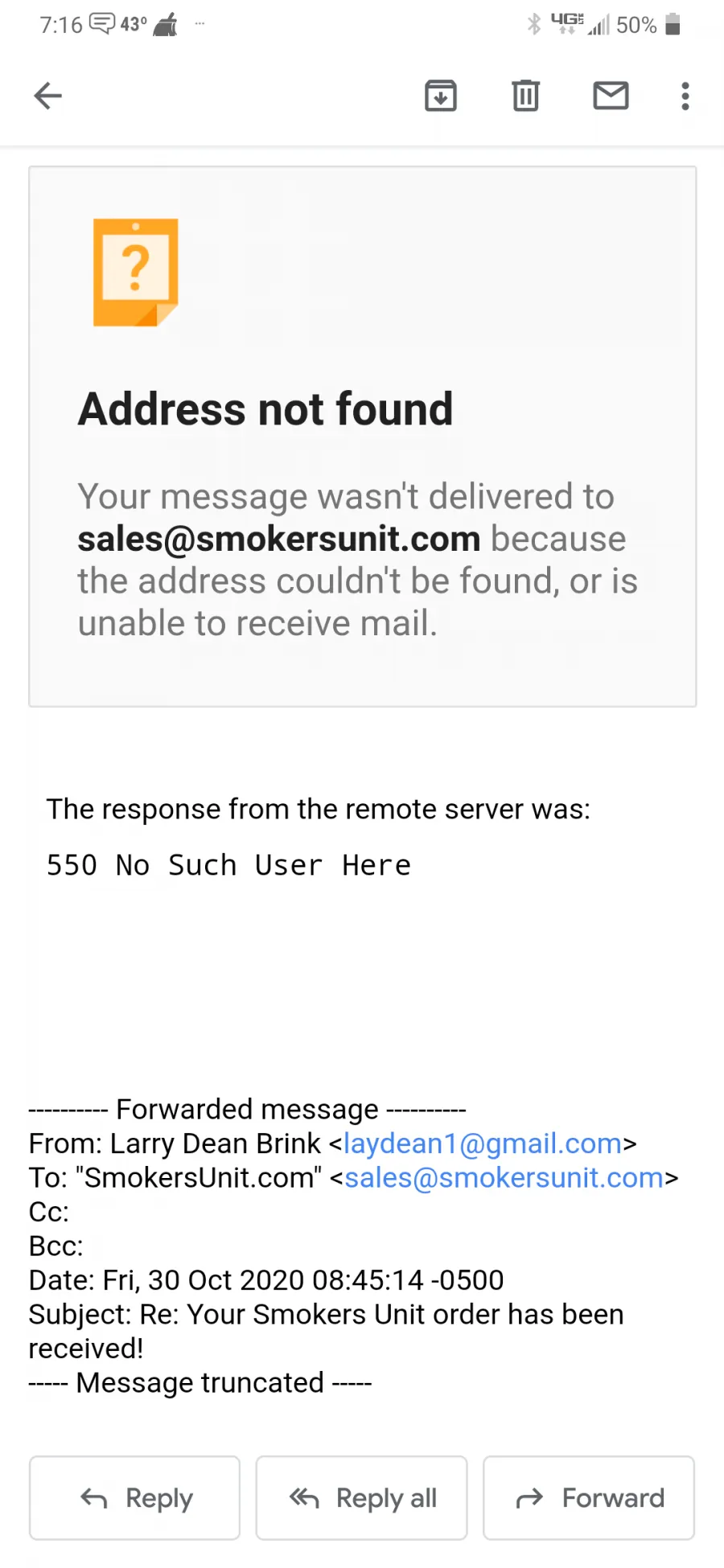Tap the battery icon in status bar

[x=673, y=24]
